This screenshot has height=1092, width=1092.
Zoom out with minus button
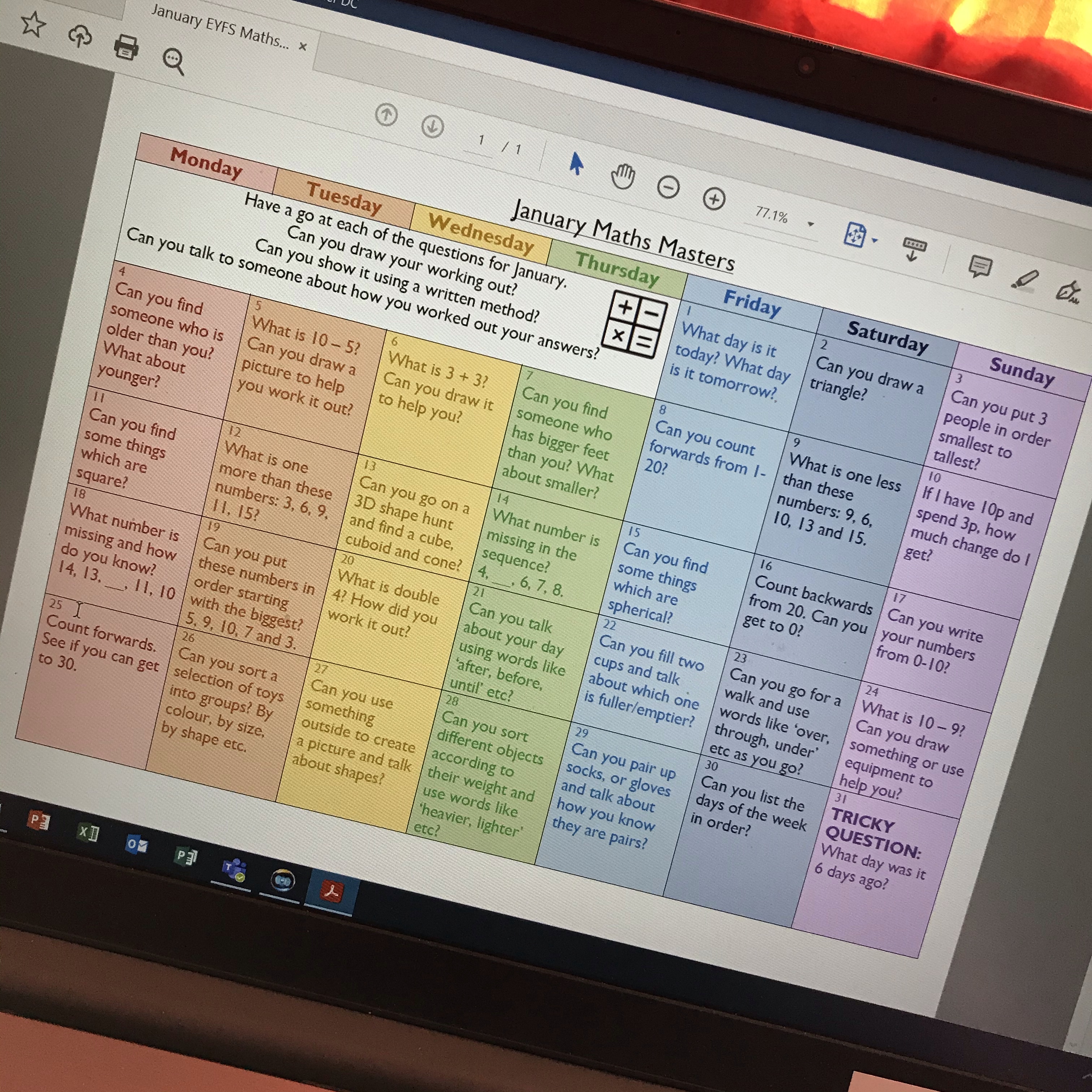coord(668,187)
